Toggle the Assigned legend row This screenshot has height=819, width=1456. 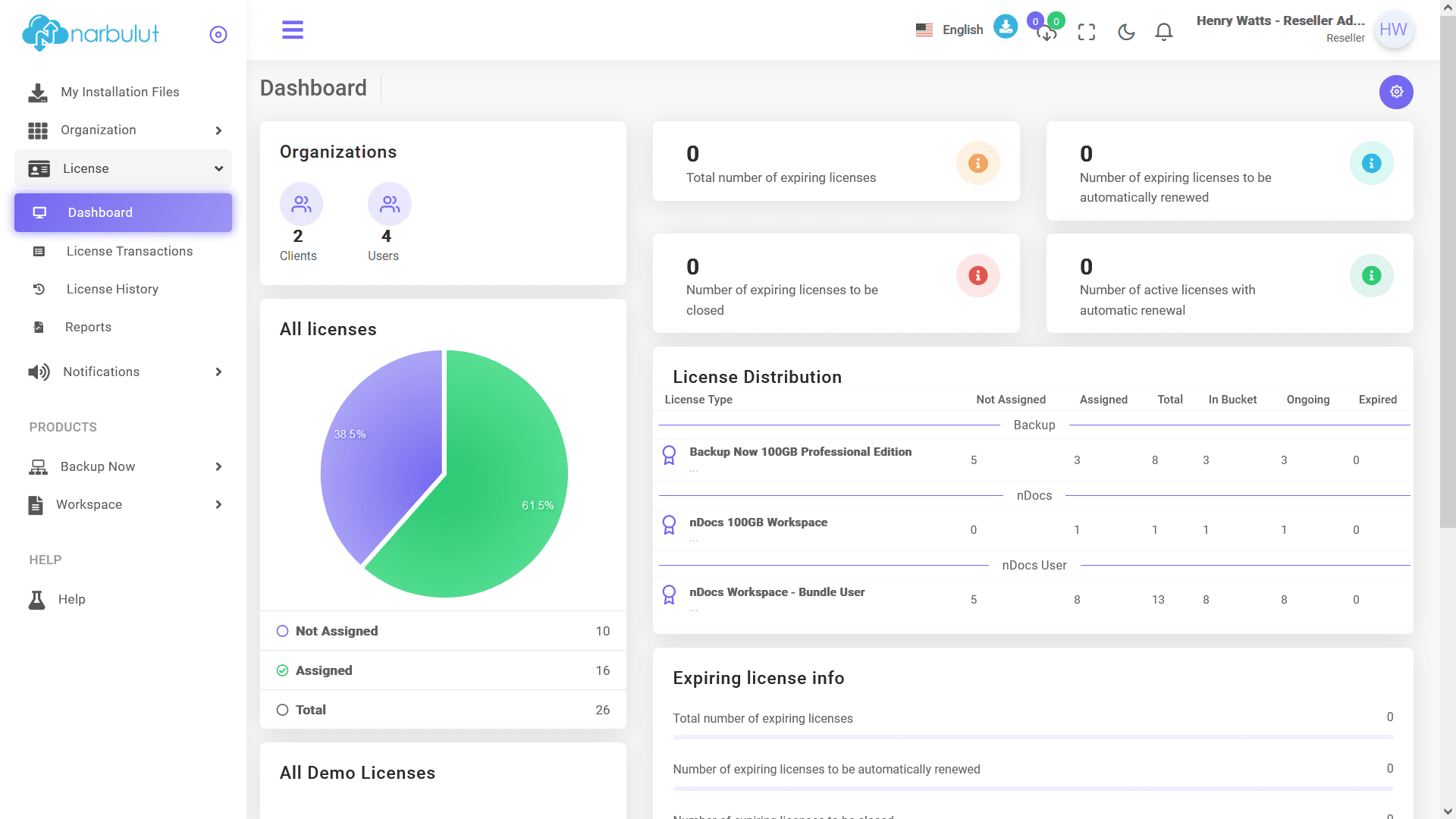point(443,670)
